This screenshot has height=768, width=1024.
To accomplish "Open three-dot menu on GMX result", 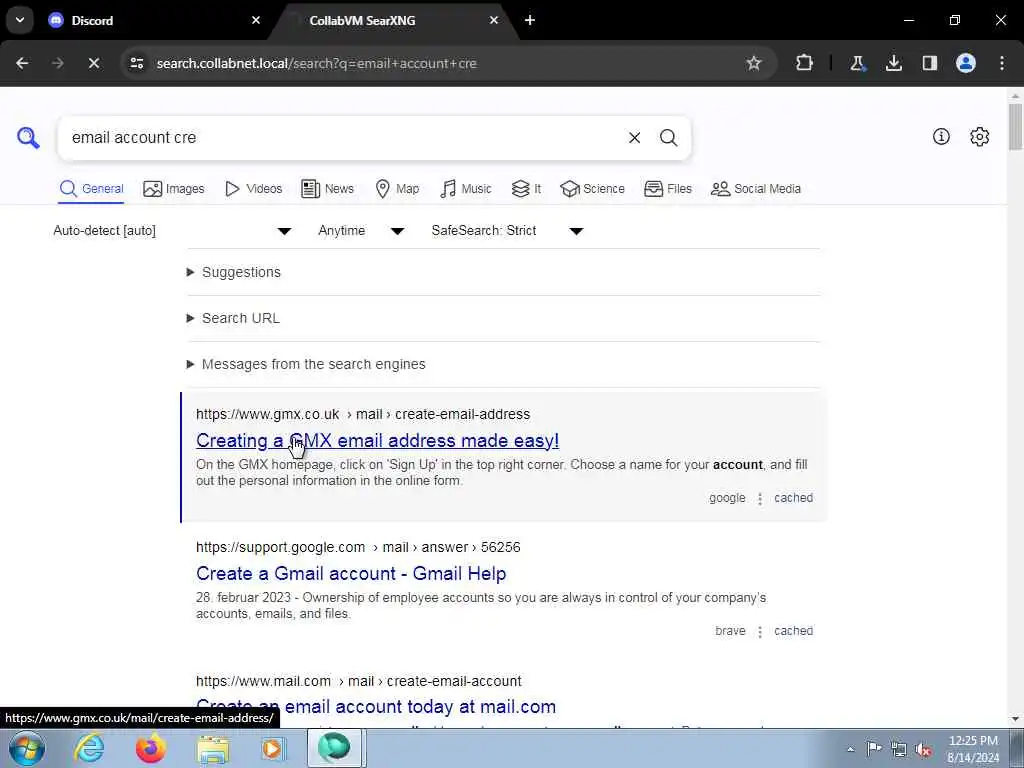I will pos(760,499).
